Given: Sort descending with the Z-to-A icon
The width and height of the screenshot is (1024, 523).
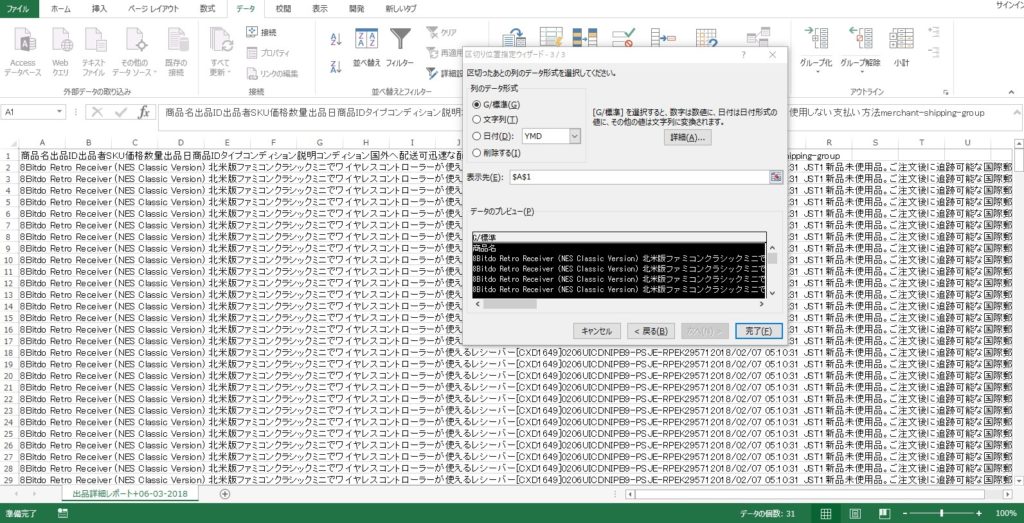Looking at the screenshot, I should 336,66.
